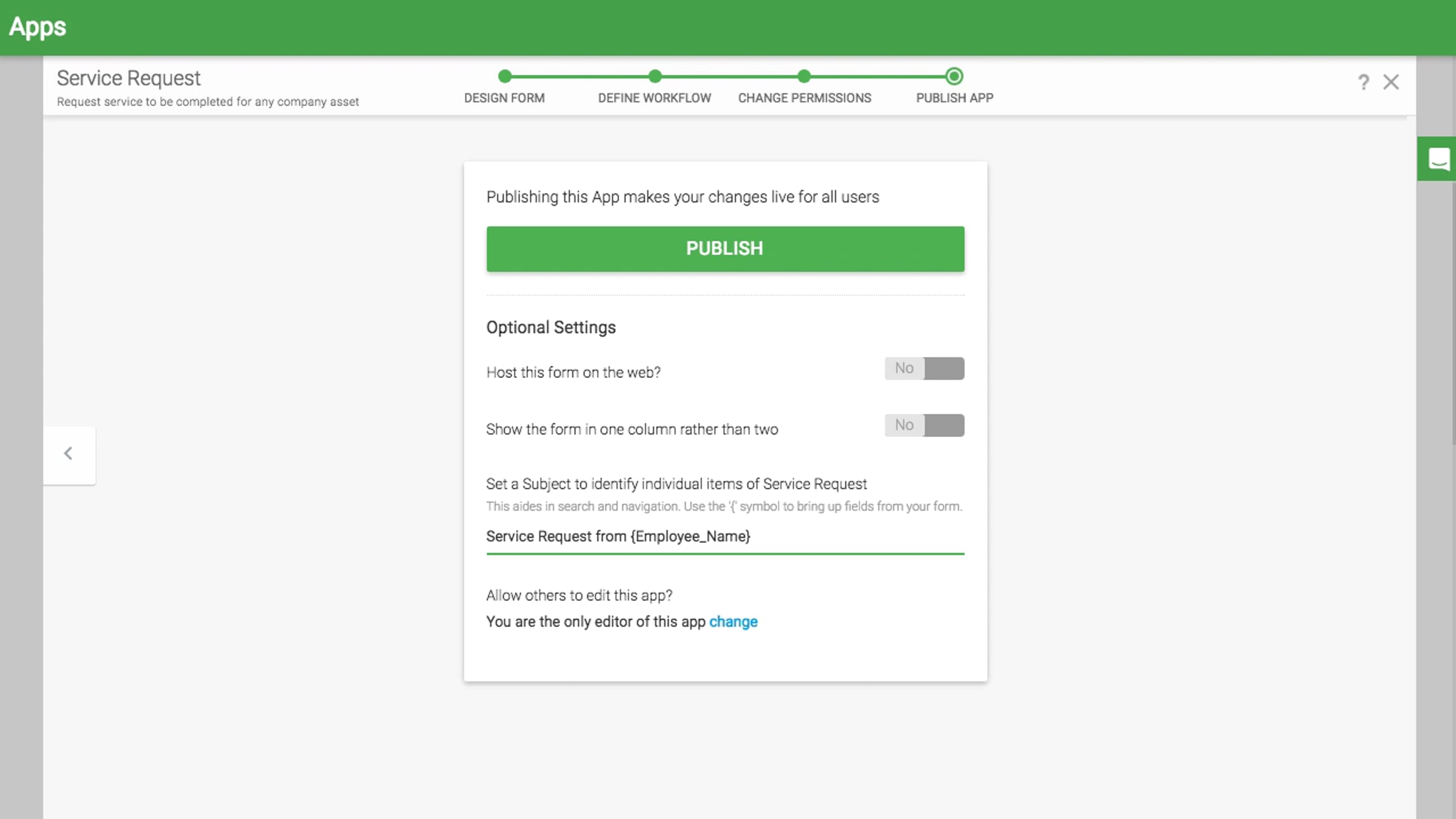Toggle 'Host this form on the web'
The width and height of the screenshot is (1456, 819).
(925, 368)
